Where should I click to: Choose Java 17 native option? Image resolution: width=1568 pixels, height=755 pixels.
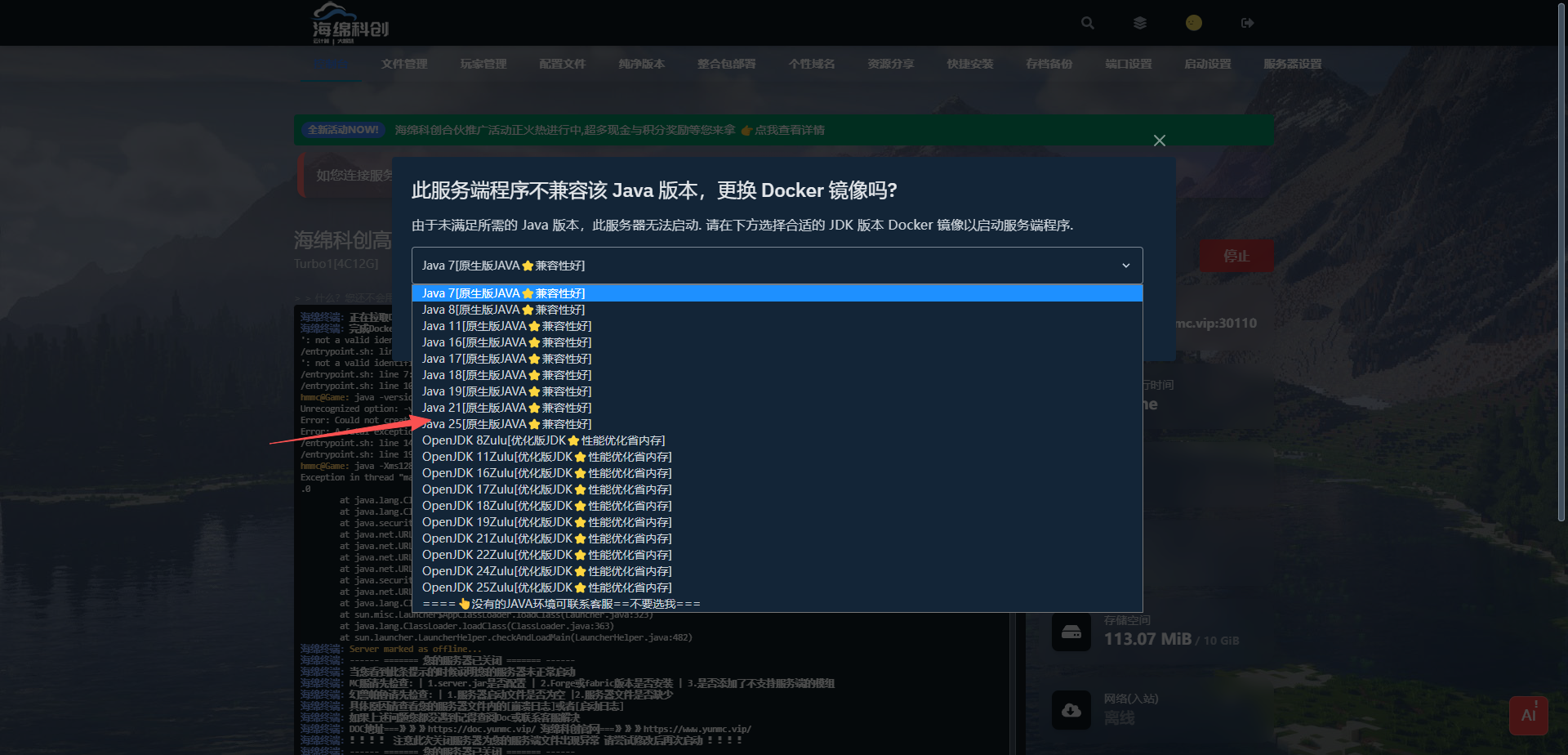pyautogui.click(x=506, y=359)
